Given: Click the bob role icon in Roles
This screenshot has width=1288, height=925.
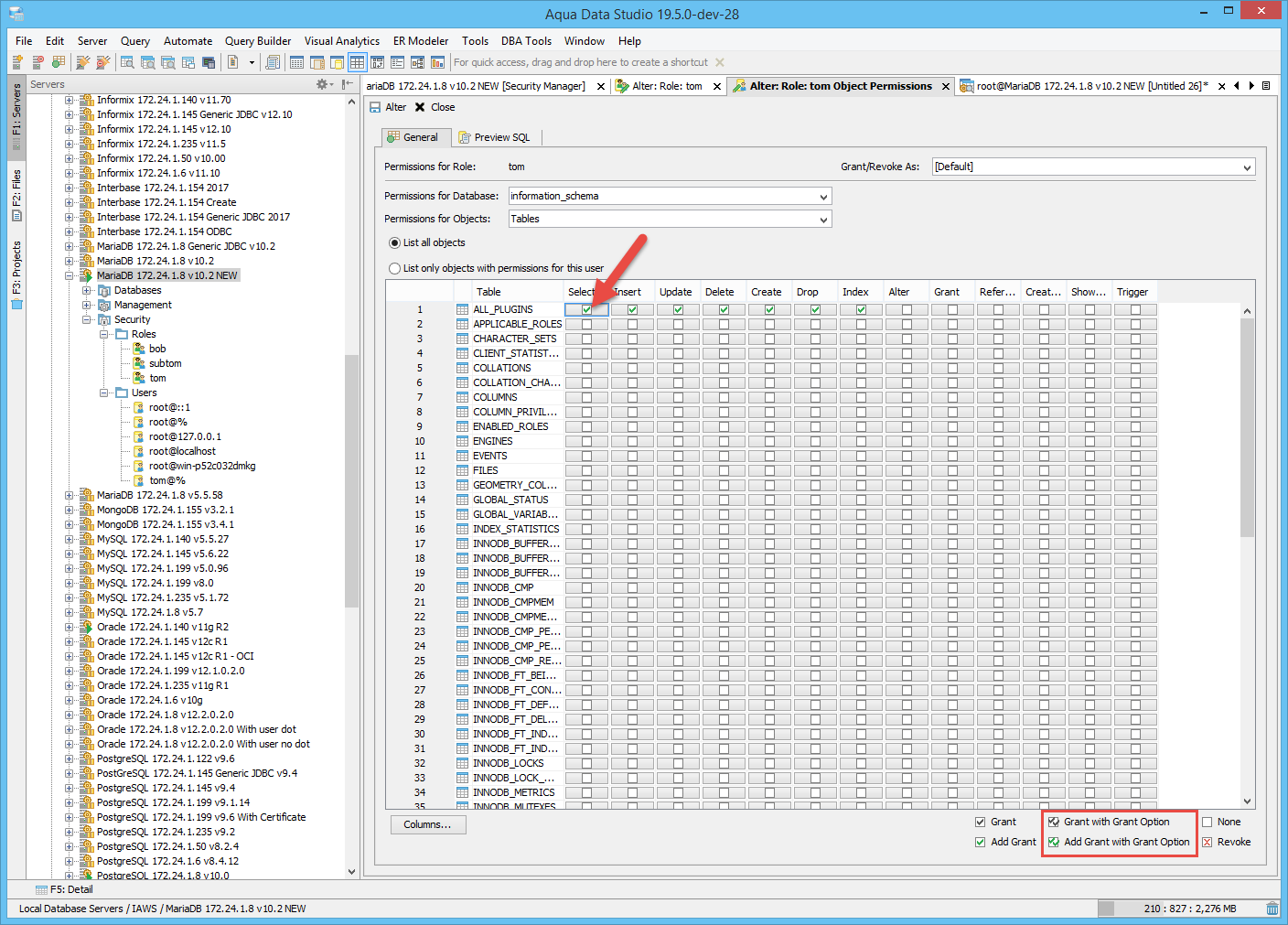Looking at the screenshot, I should pyautogui.click(x=139, y=349).
